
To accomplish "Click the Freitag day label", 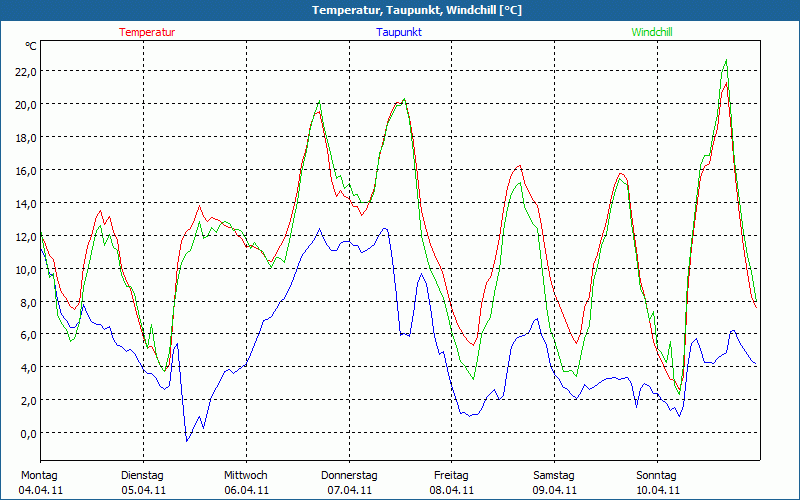I will tap(451, 476).
